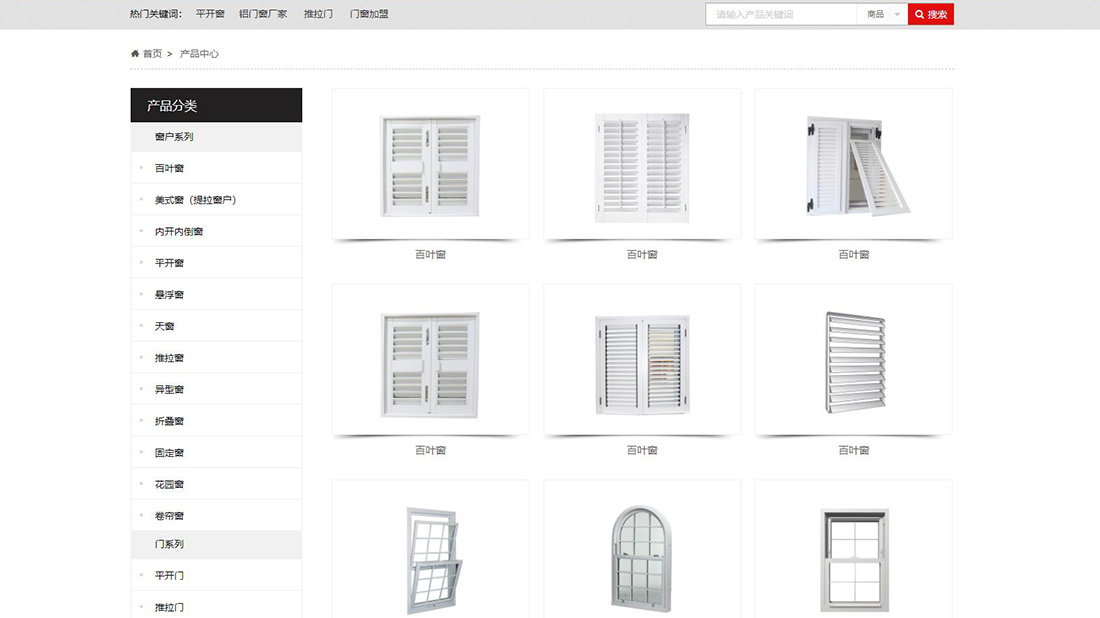Open 美式窗（提拉窗户） category
Viewport: 1100px width, 618px height.
click(x=195, y=200)
